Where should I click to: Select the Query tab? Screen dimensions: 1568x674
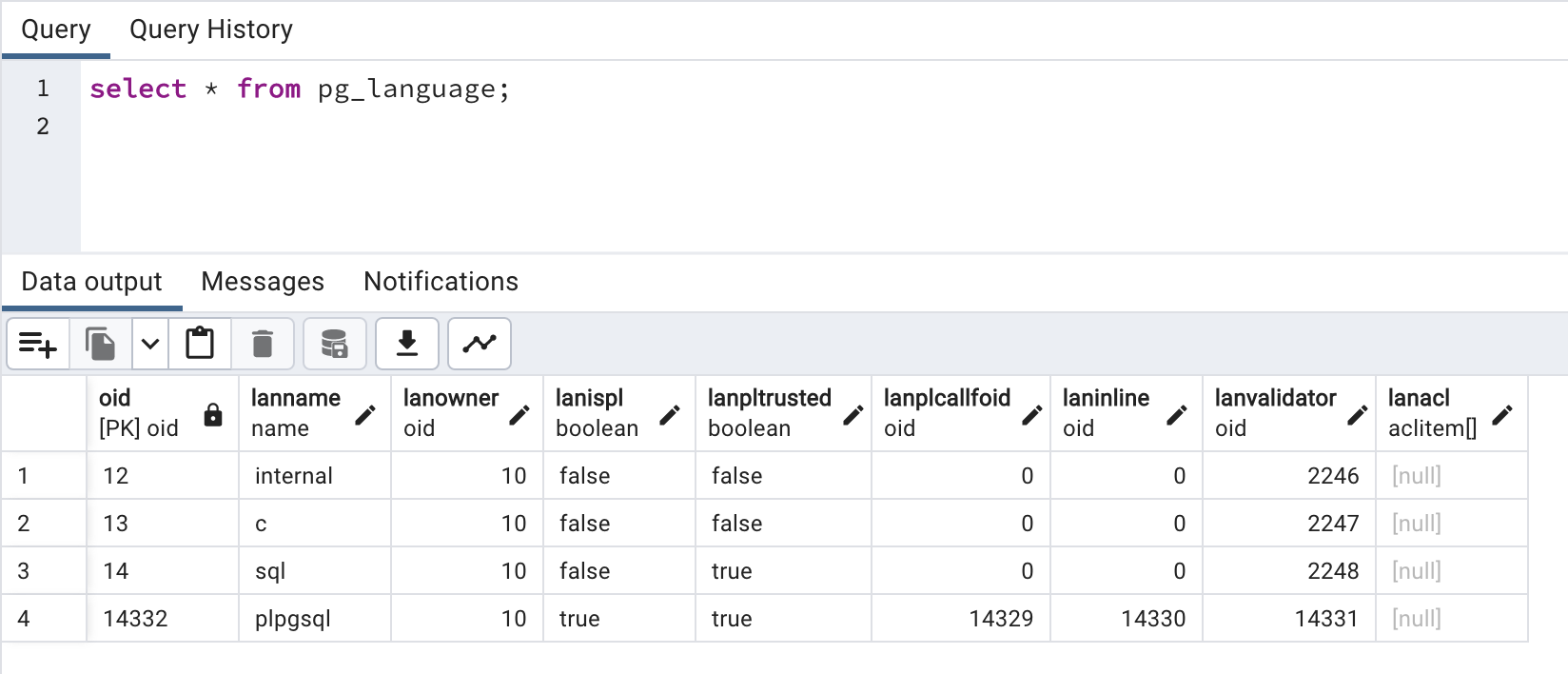pos(56,30)
